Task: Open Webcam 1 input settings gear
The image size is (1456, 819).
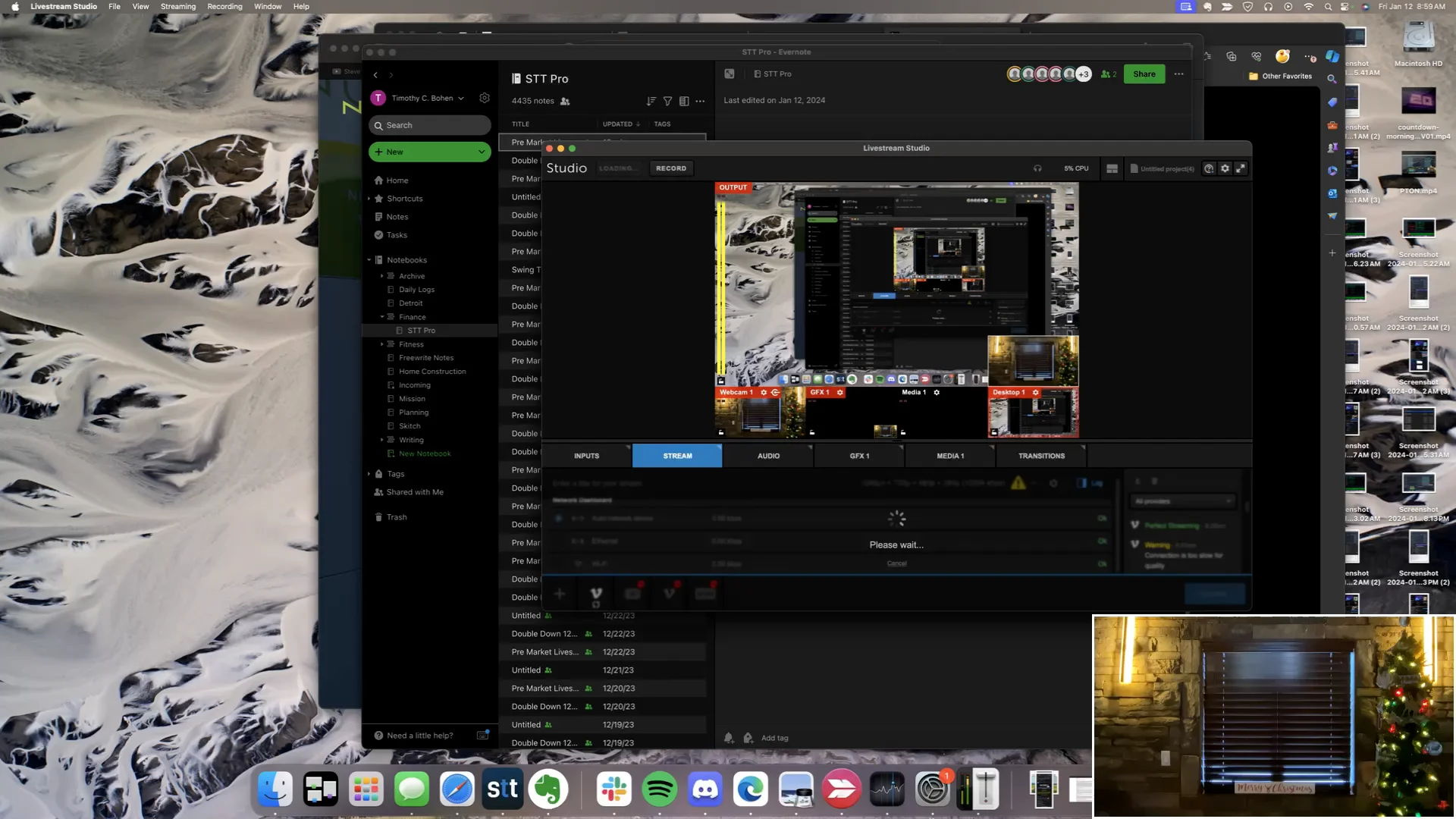Action: [x=764, y=393]
